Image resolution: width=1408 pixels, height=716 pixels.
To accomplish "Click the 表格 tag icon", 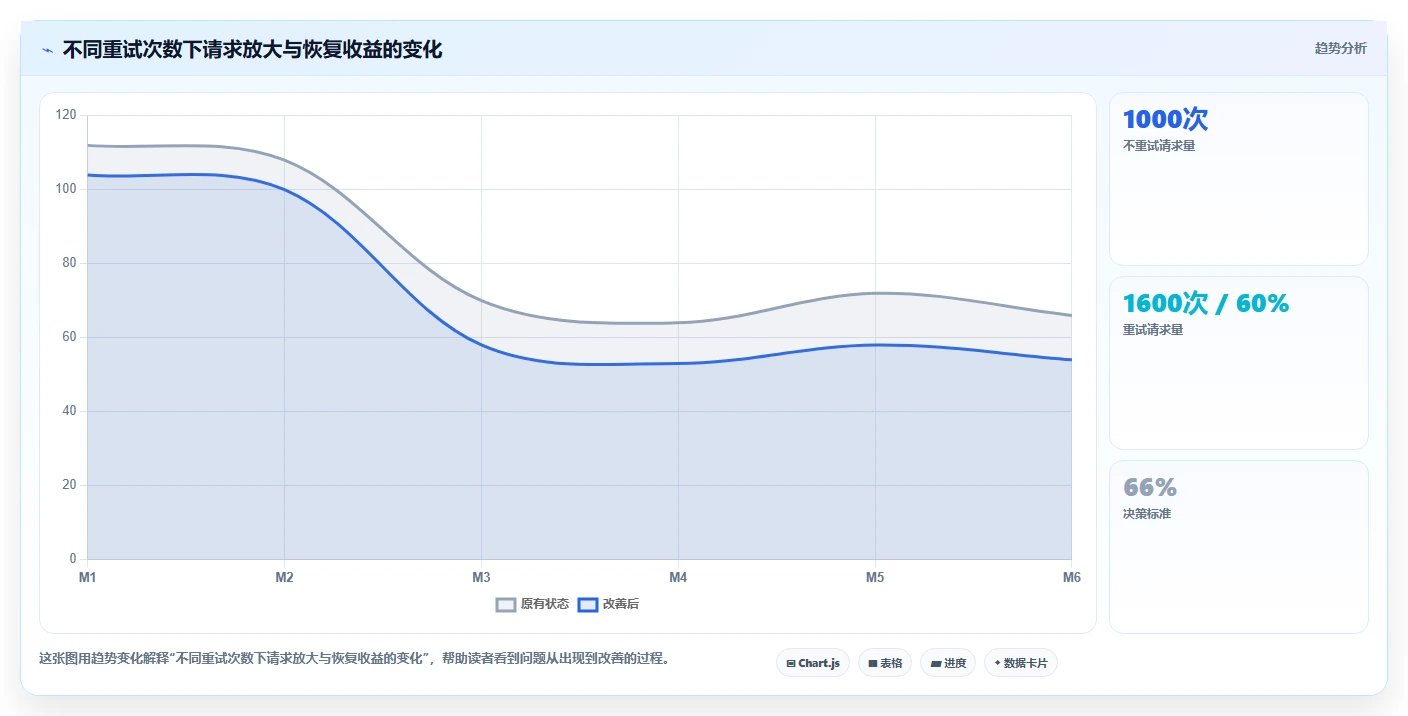I will coord(873,663).
